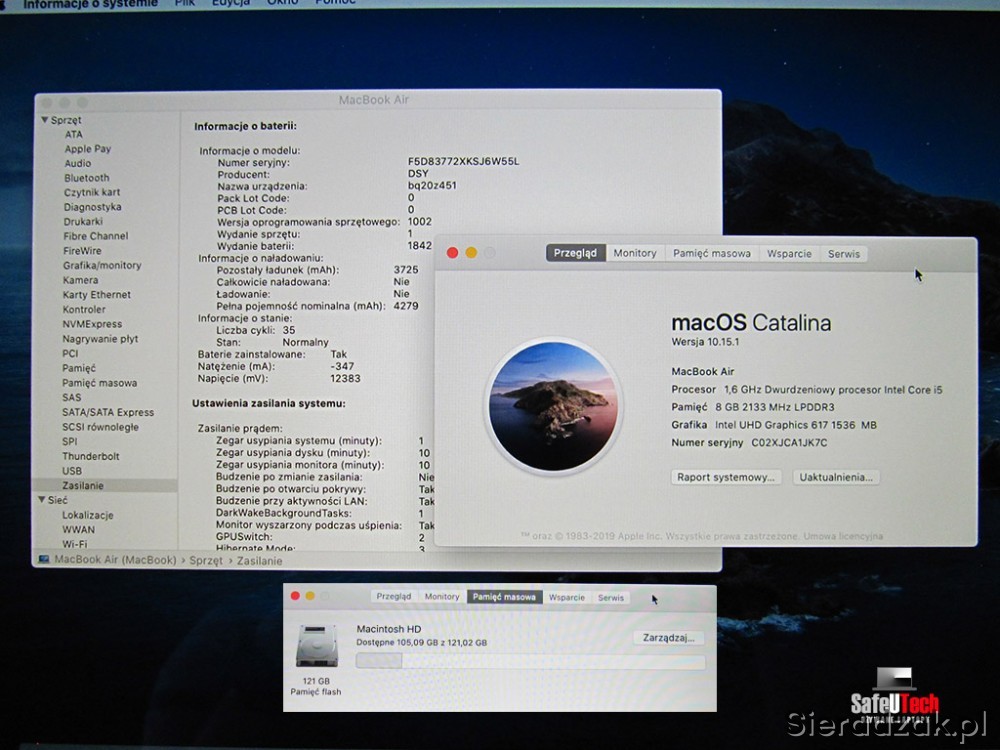Open SATA/SATA Express in the sidebar
The height and width of the screenshot is (750, 1000).
[108, 412]
